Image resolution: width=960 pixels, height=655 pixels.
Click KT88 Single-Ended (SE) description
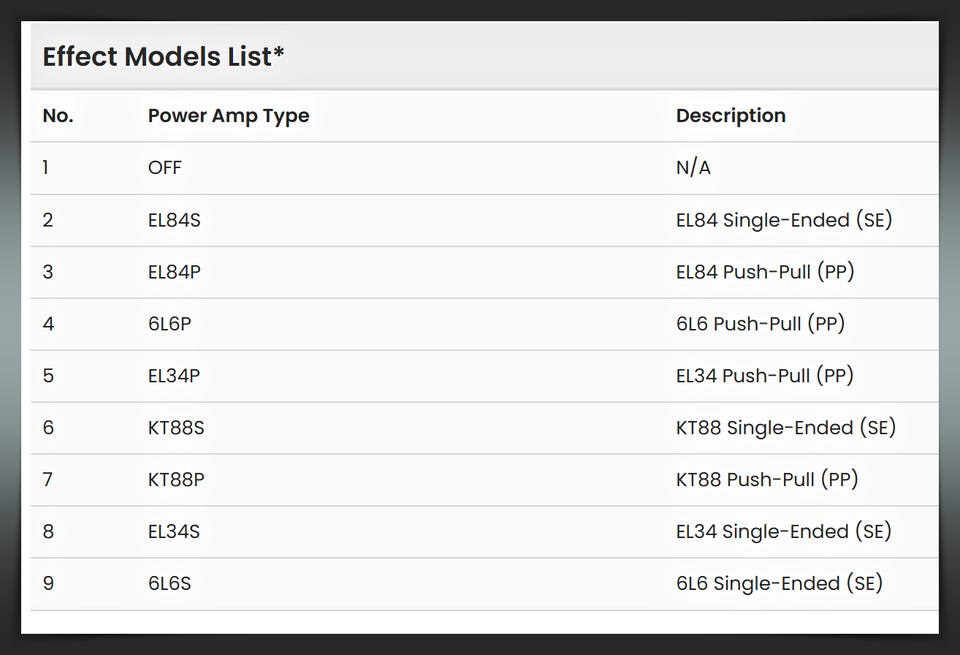coord(786,428)
